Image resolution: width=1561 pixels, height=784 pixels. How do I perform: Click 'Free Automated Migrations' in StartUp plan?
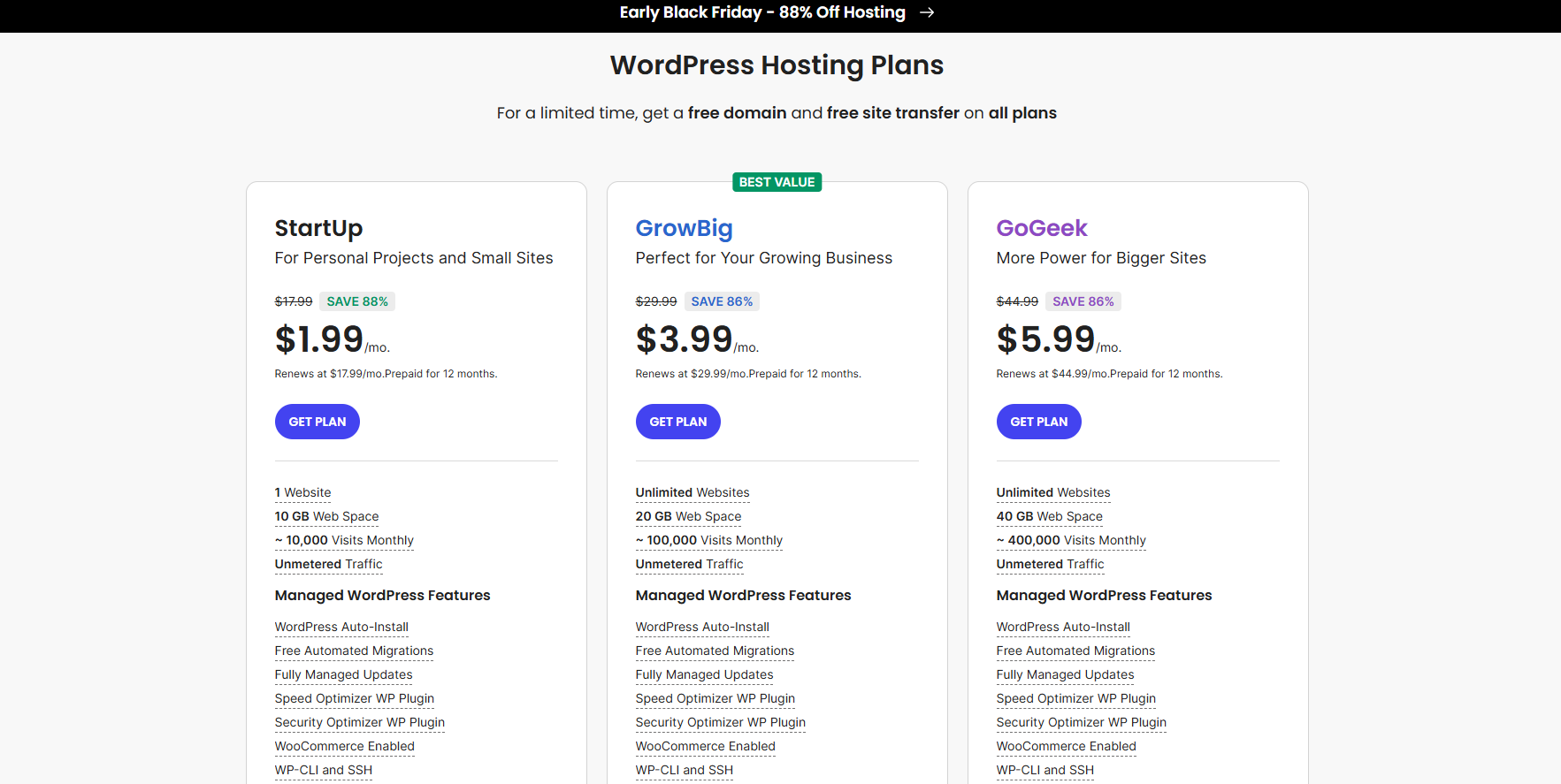point(354,651)
